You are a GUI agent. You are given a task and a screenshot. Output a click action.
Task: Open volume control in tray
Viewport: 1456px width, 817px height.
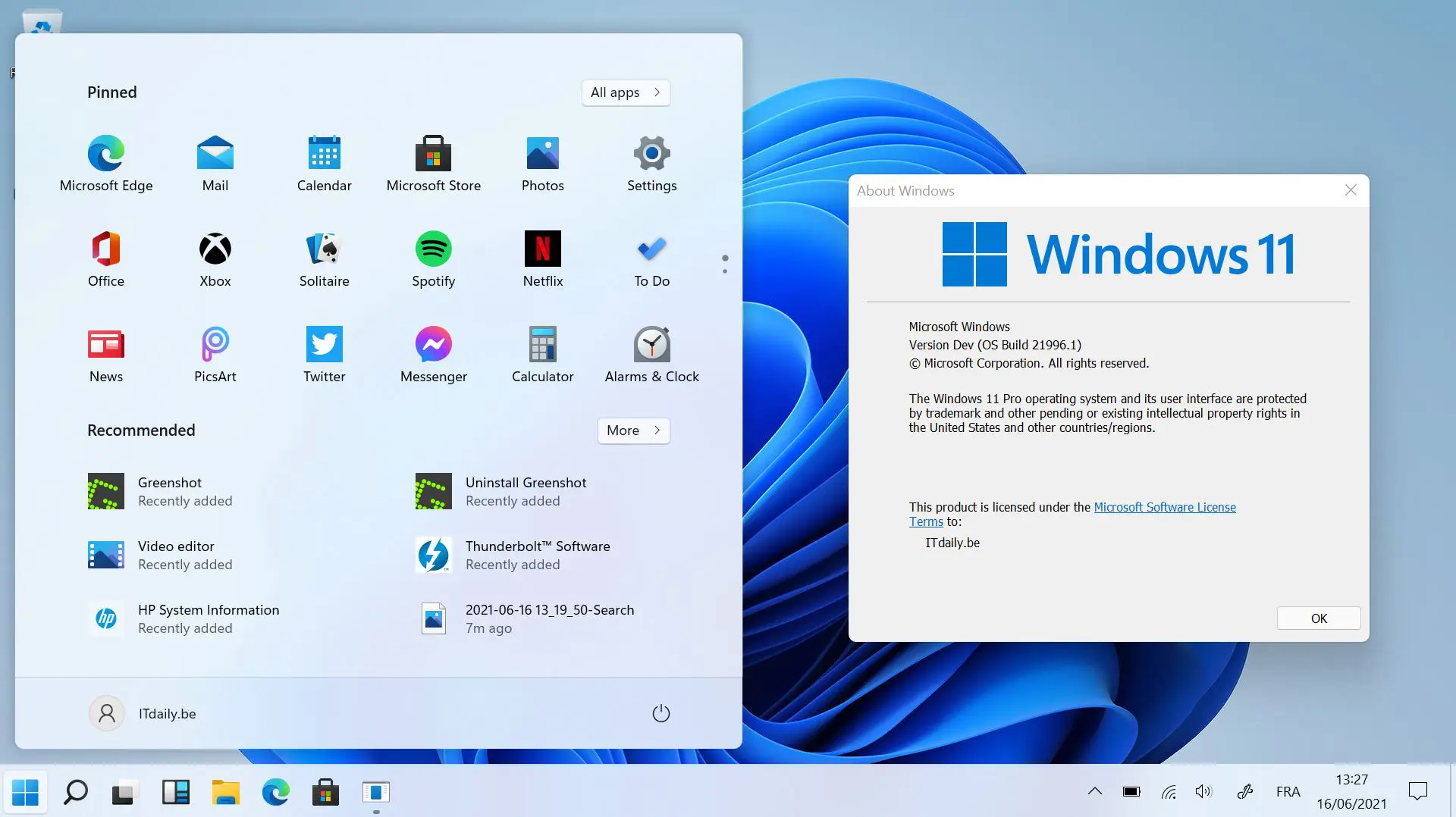[1203, 791]
